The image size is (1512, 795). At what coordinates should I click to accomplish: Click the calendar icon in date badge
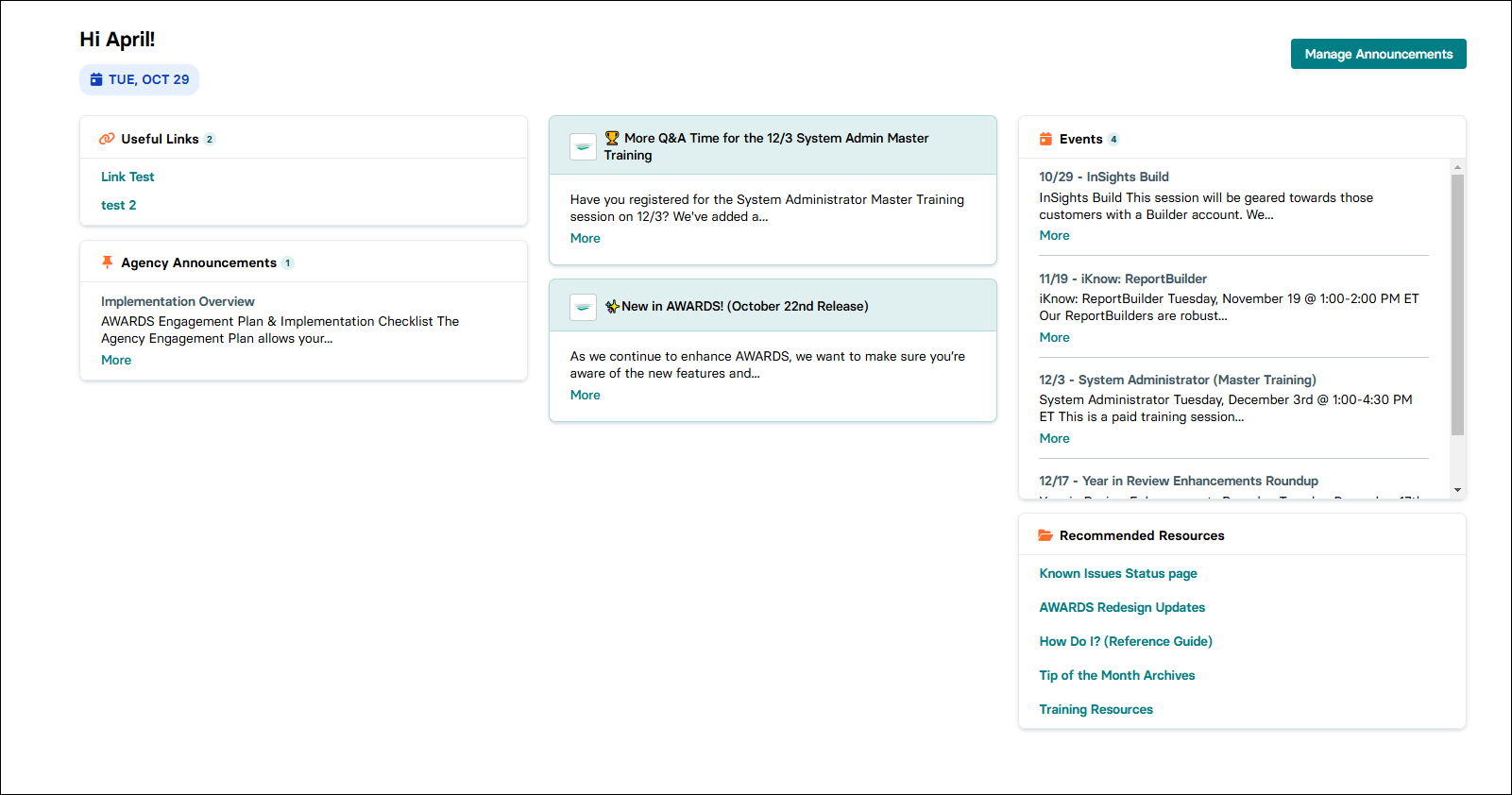pos(96,79)
